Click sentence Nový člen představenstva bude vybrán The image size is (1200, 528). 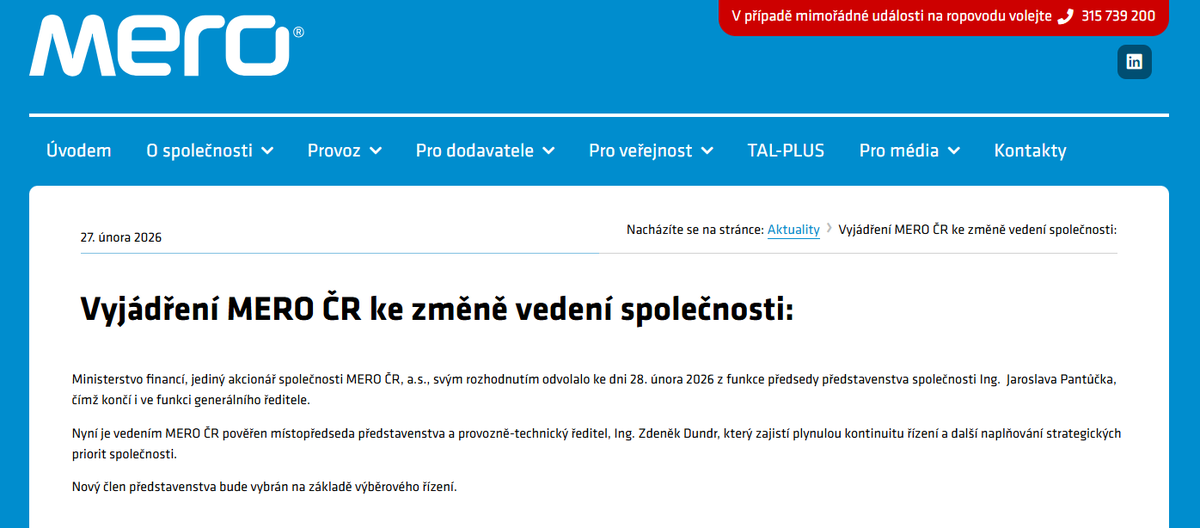pyautogui.click(x=264, y=487)
